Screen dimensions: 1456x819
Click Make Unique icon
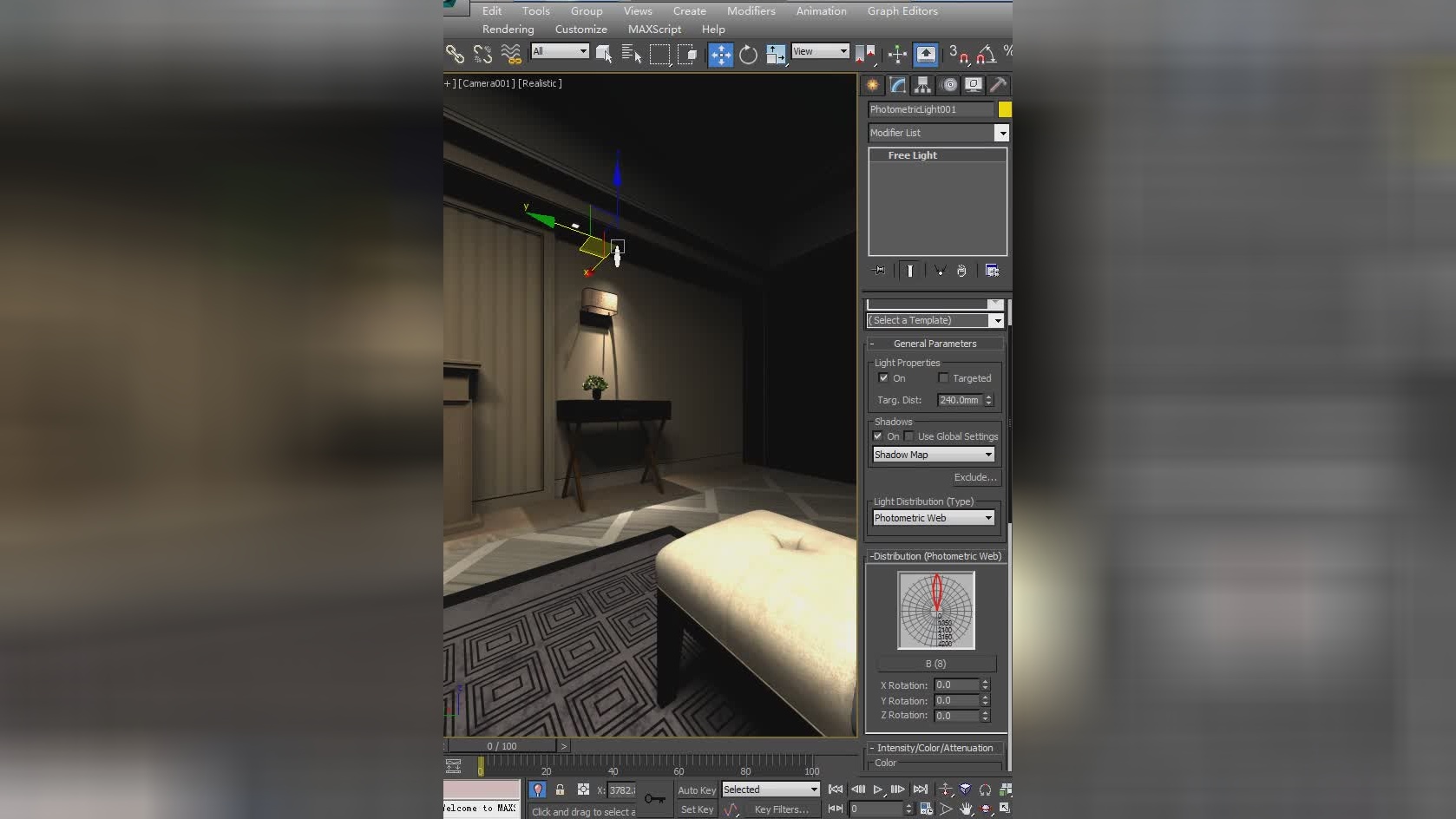[x=939, y=271]
